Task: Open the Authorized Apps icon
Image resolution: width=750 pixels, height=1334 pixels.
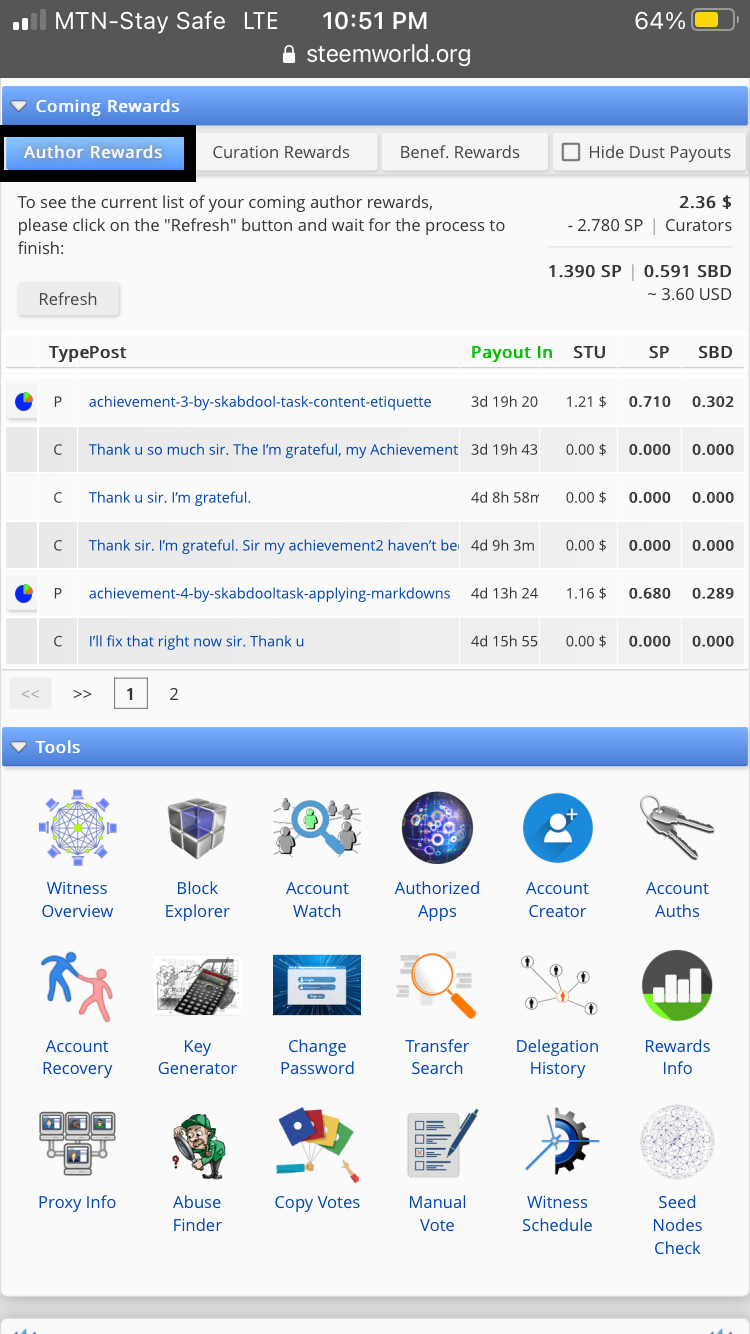Action: pos(437,828)
